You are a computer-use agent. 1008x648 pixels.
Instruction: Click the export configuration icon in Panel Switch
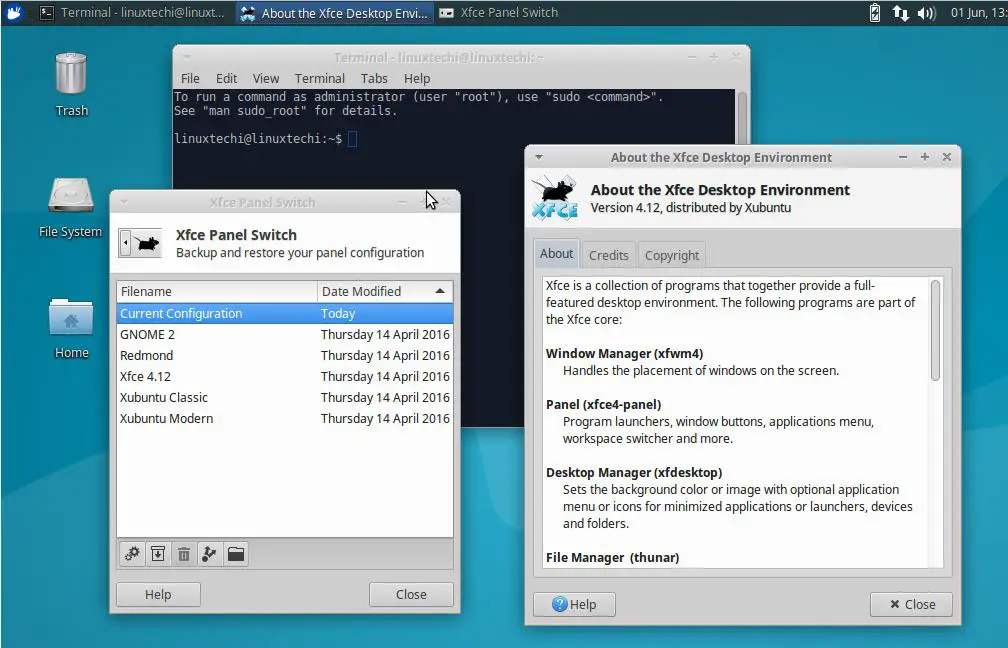pyautogui.click(x=210, y=554)
